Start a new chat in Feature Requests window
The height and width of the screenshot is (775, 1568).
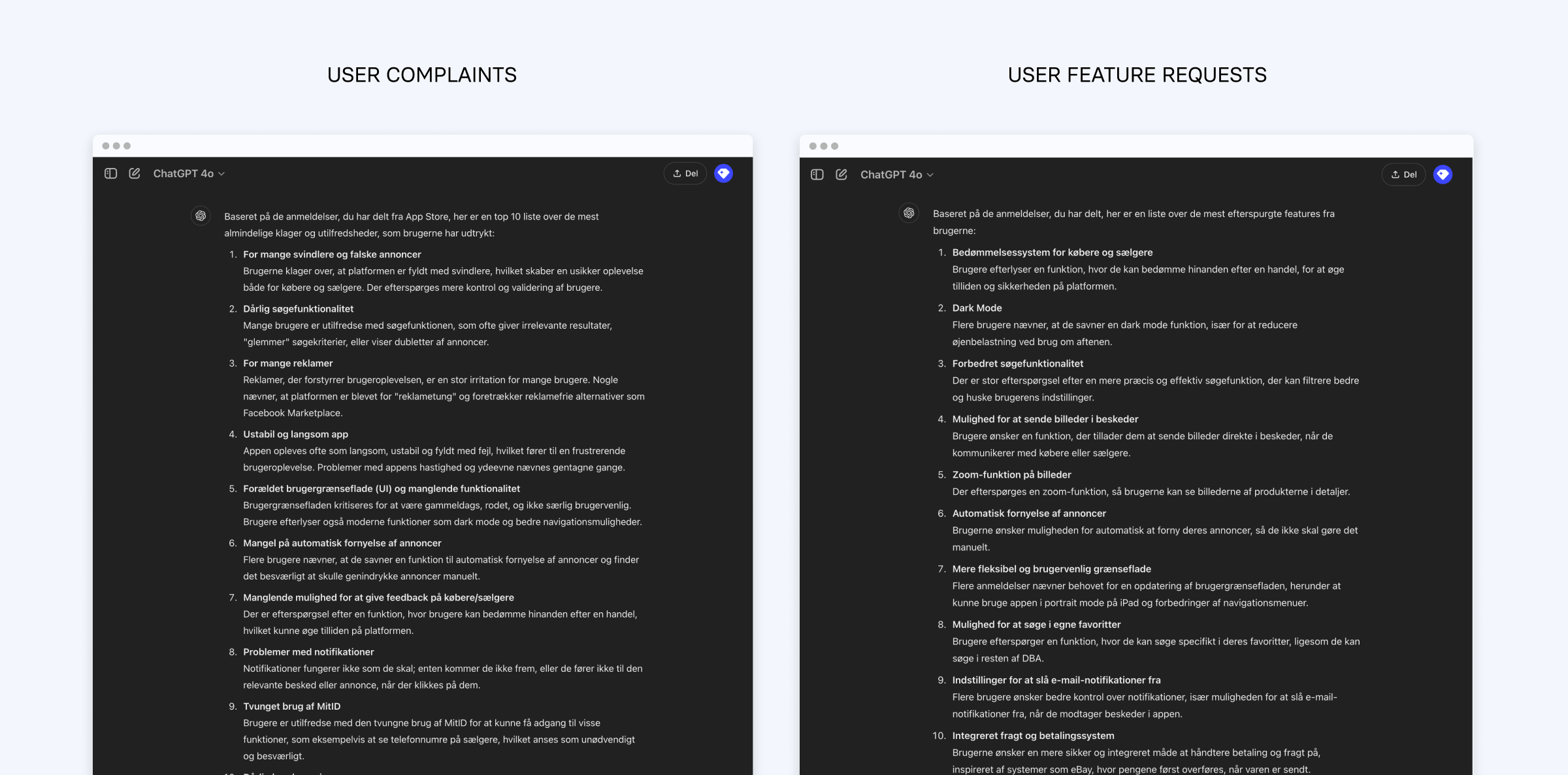pos(841,174)
